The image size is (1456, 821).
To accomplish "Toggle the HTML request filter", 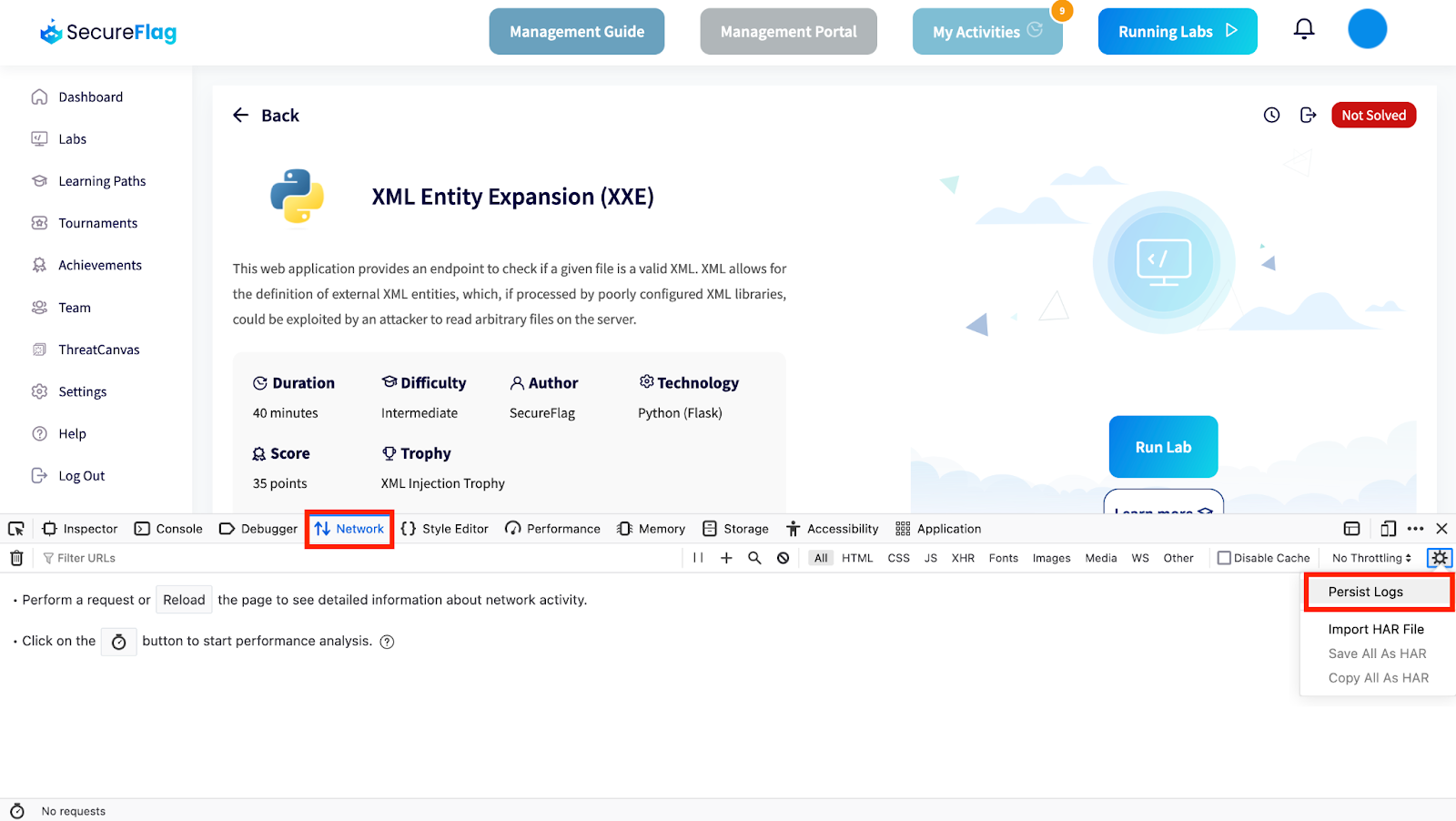I will pyautogui.click(x=857, y=558).
